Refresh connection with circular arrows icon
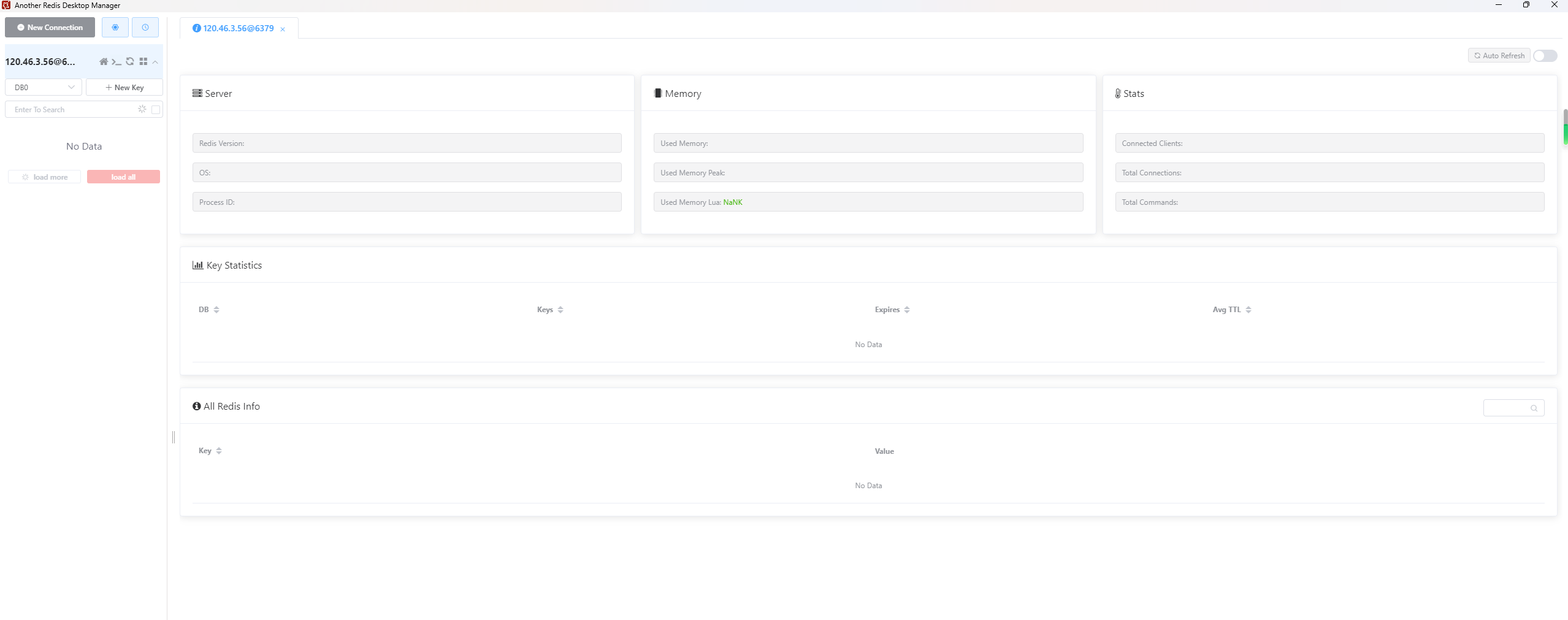Viewport: 1568px width, 620px height. (x=130, y=61)
